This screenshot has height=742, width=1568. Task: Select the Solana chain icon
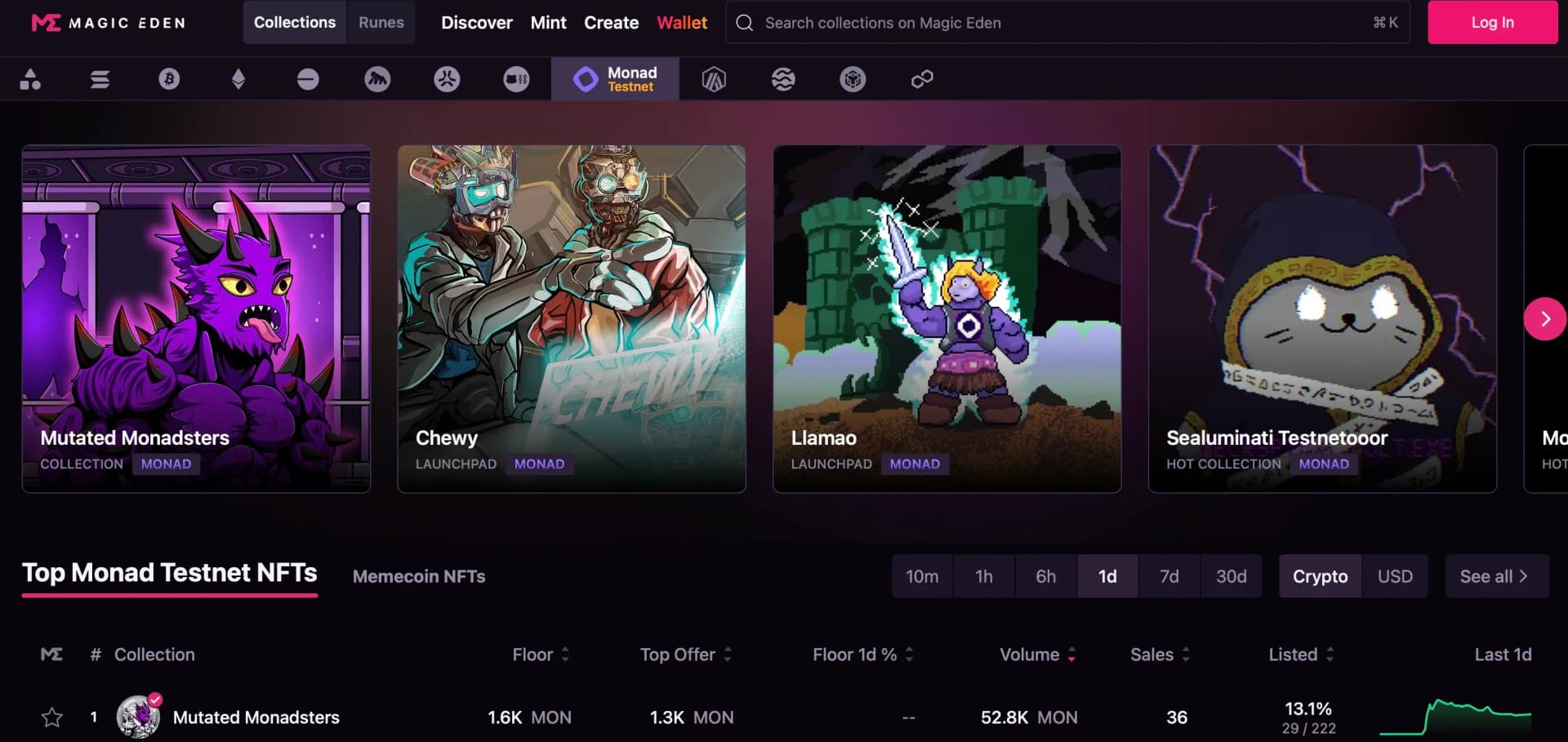click(x=100, y=79)
